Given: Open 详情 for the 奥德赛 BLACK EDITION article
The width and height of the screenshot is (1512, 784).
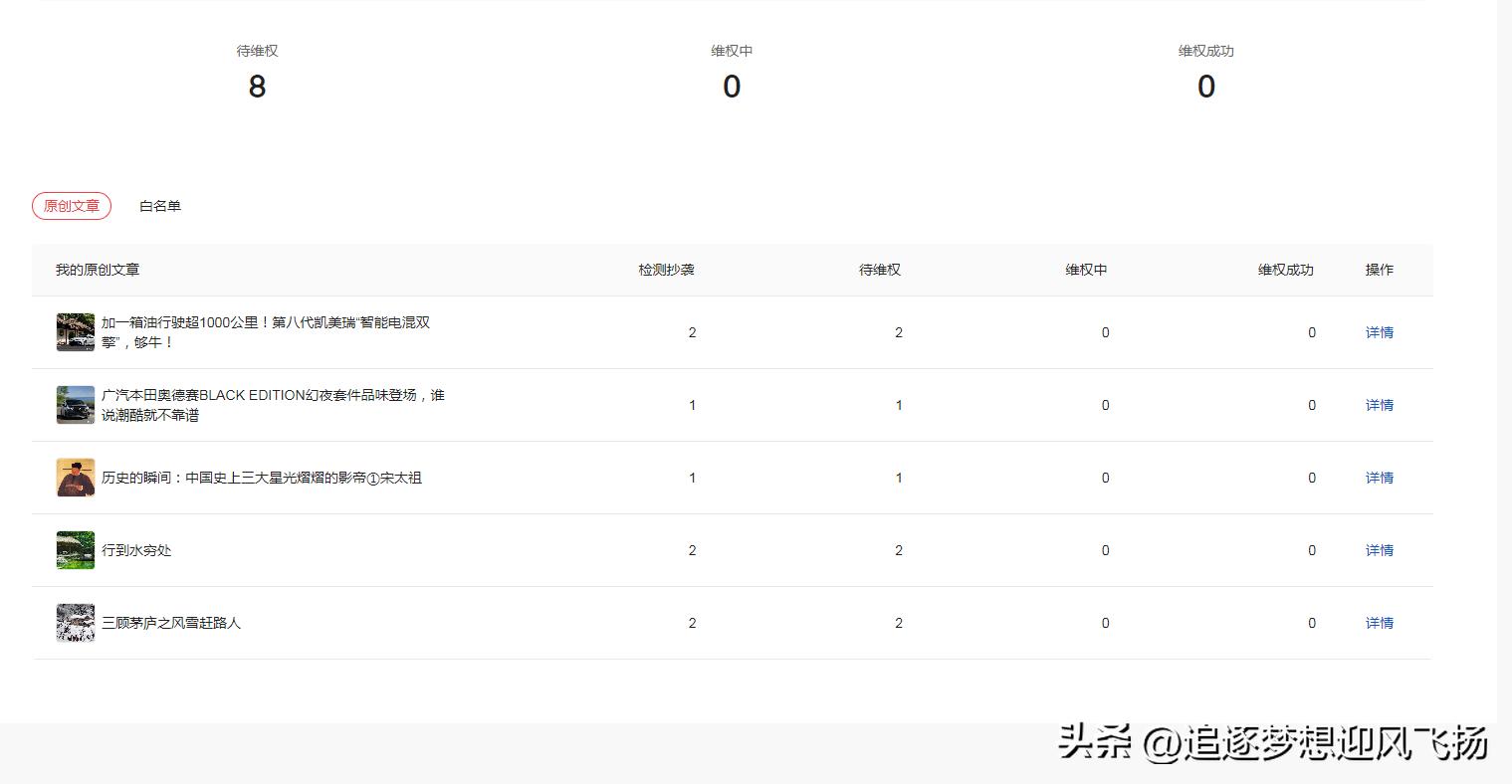Looking at the screenshot, I should click(x=1379, y=405).
